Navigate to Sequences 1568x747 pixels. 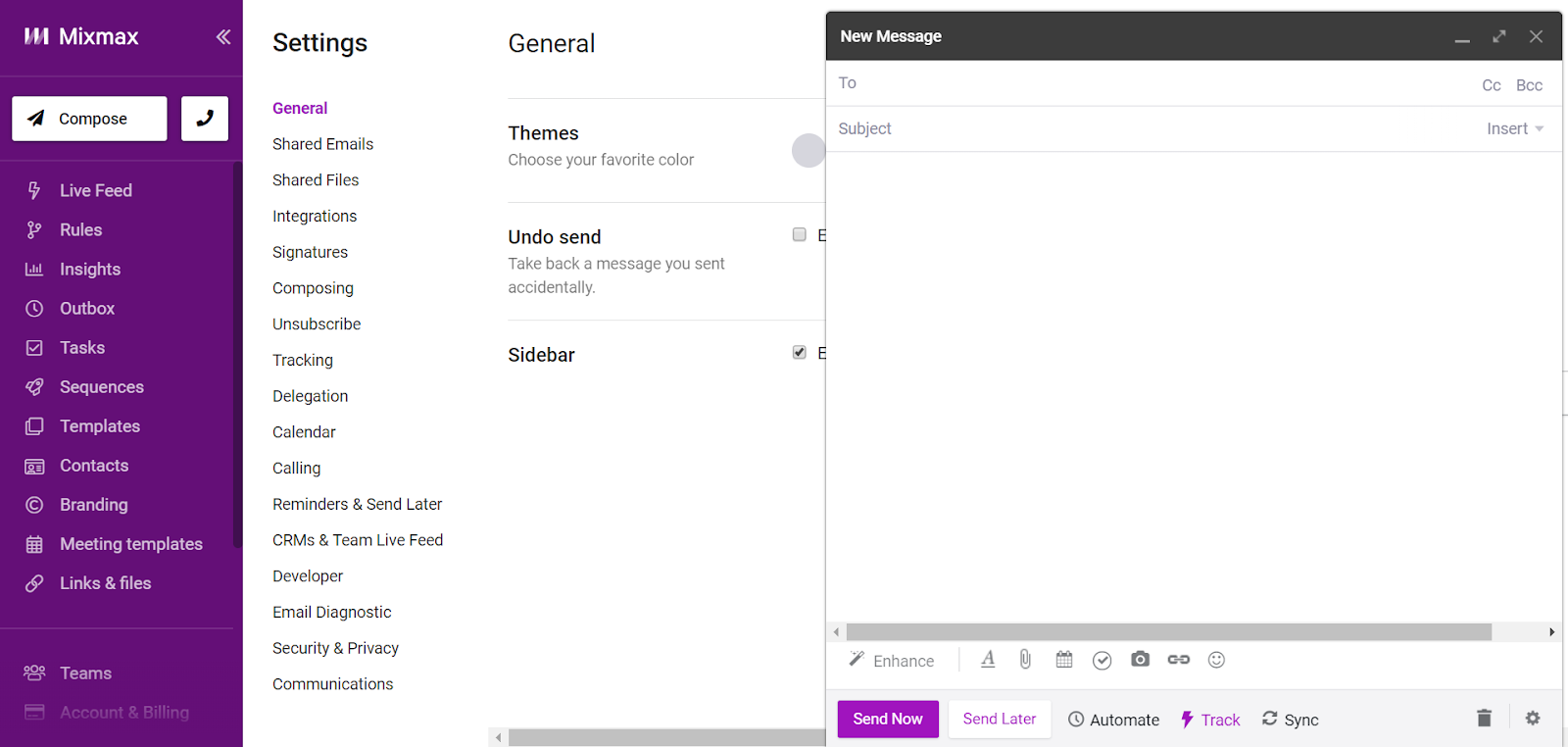[x=101, y=386]
